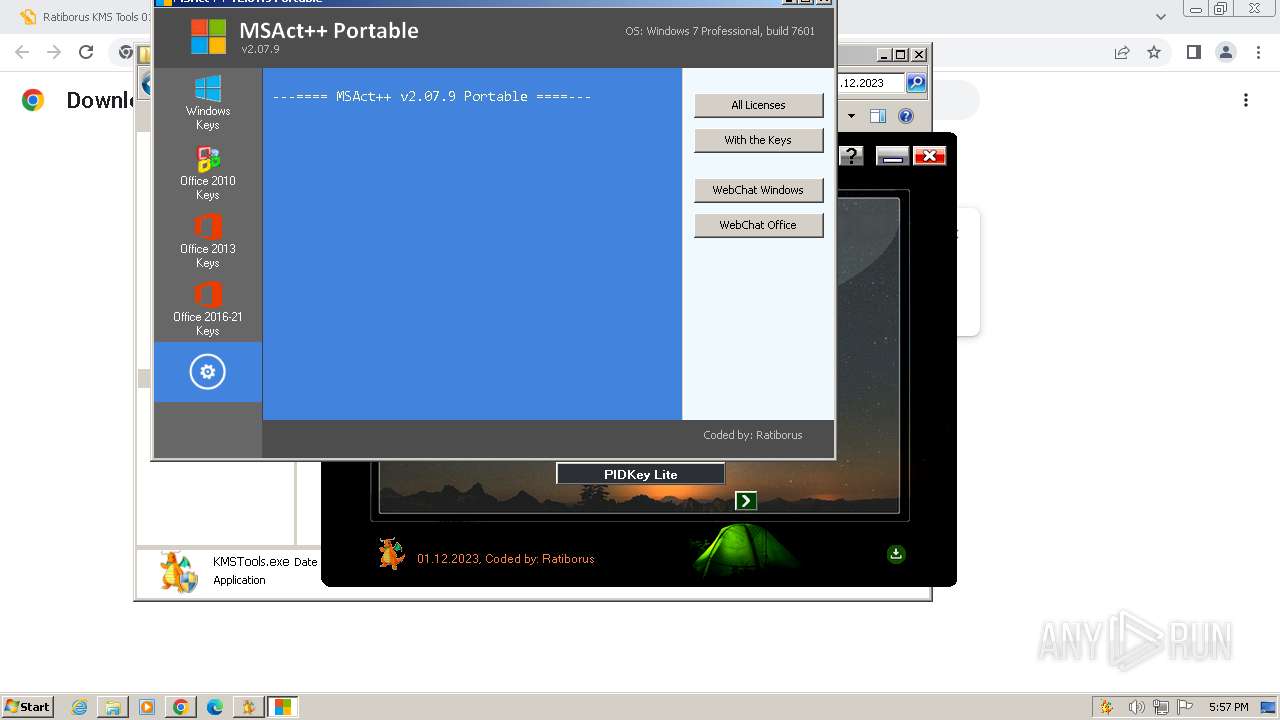Image resolution: width=1280 pixels, height=720 pixels.
Task: Expand the Chrome tab search chevron
Action: pos(1161,16)
